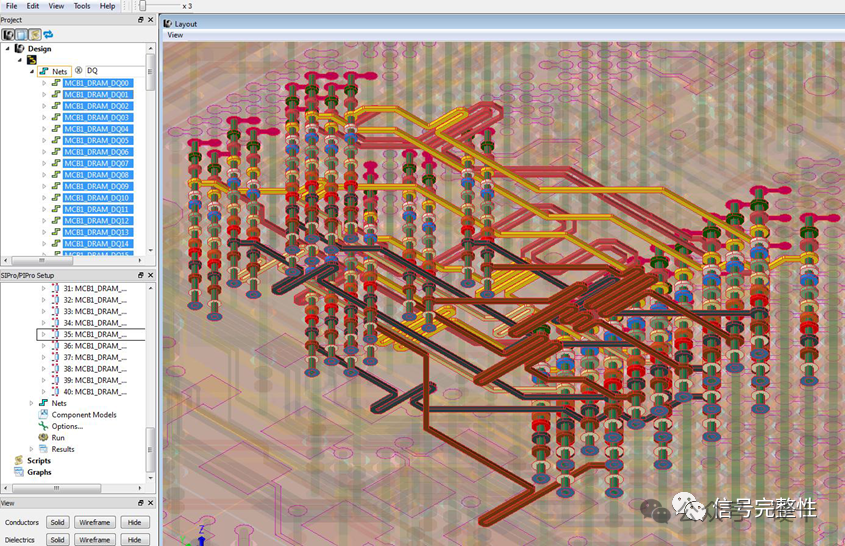Image resolution: width=845 pixels, height=546 pixels.
Task: Select the 32: MCB1_DRAM entry
Action: (95, 300)
